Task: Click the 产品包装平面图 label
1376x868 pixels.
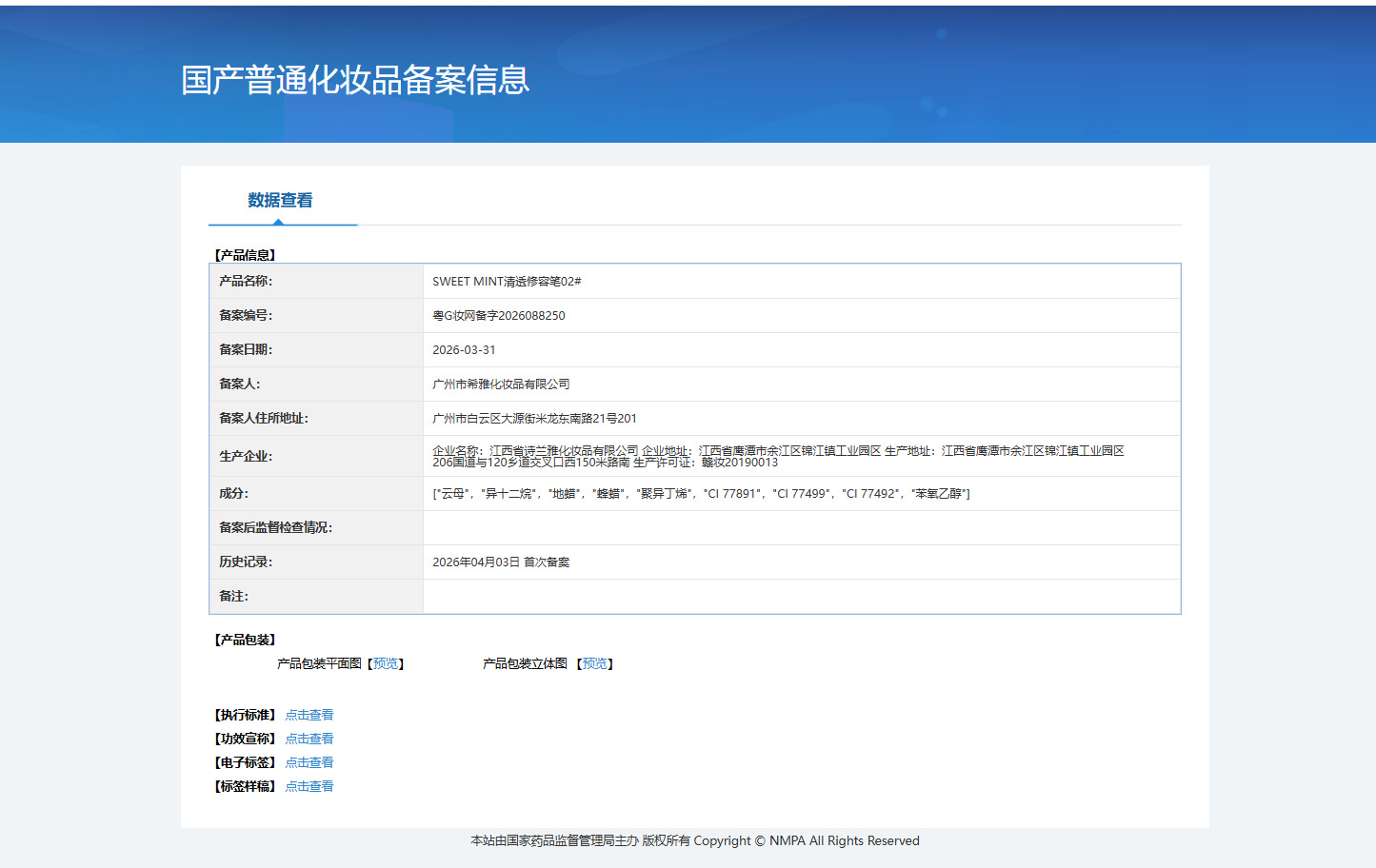Action: pos(319,663)
